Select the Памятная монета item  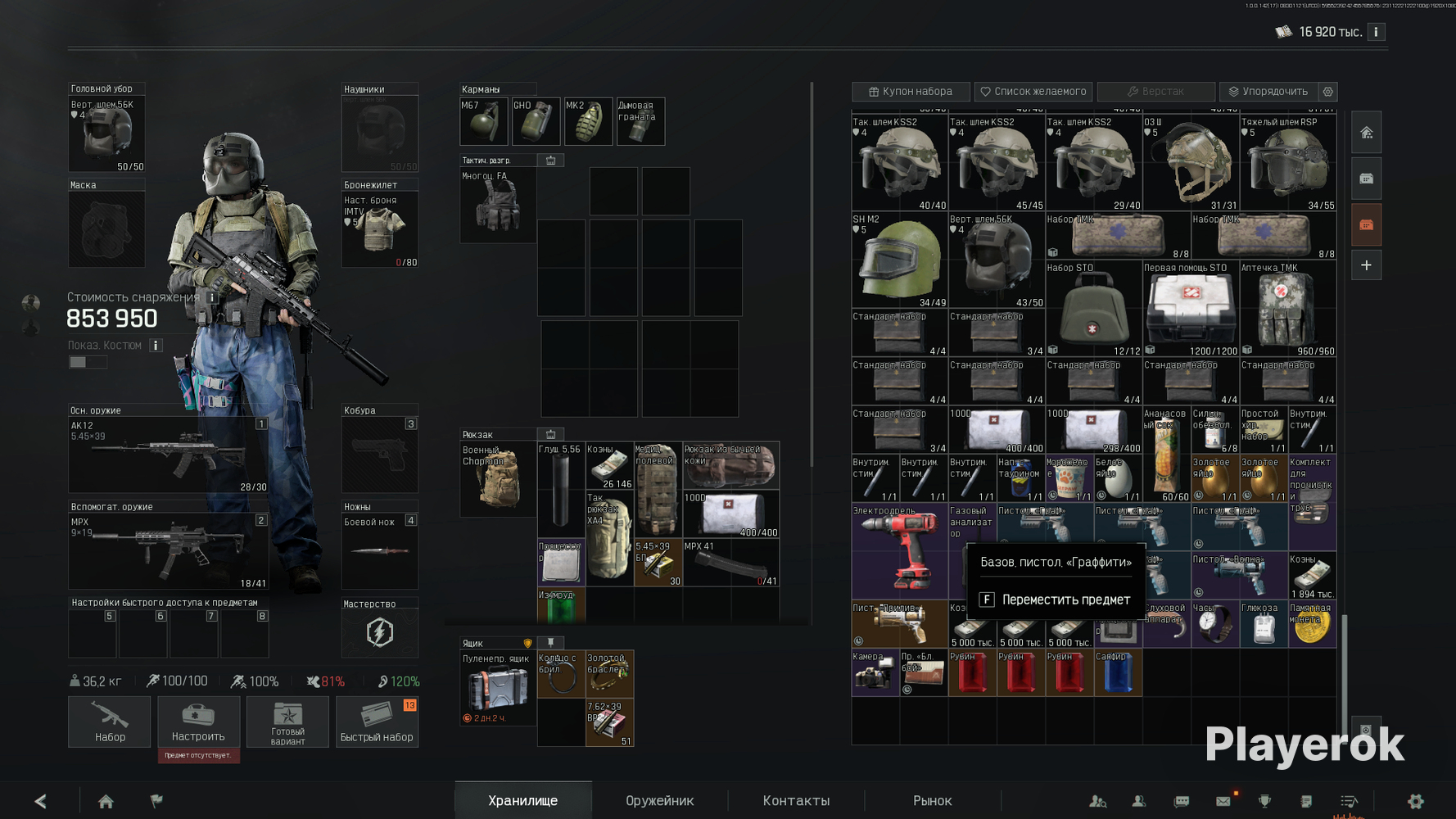click(x=1313, y=625)
